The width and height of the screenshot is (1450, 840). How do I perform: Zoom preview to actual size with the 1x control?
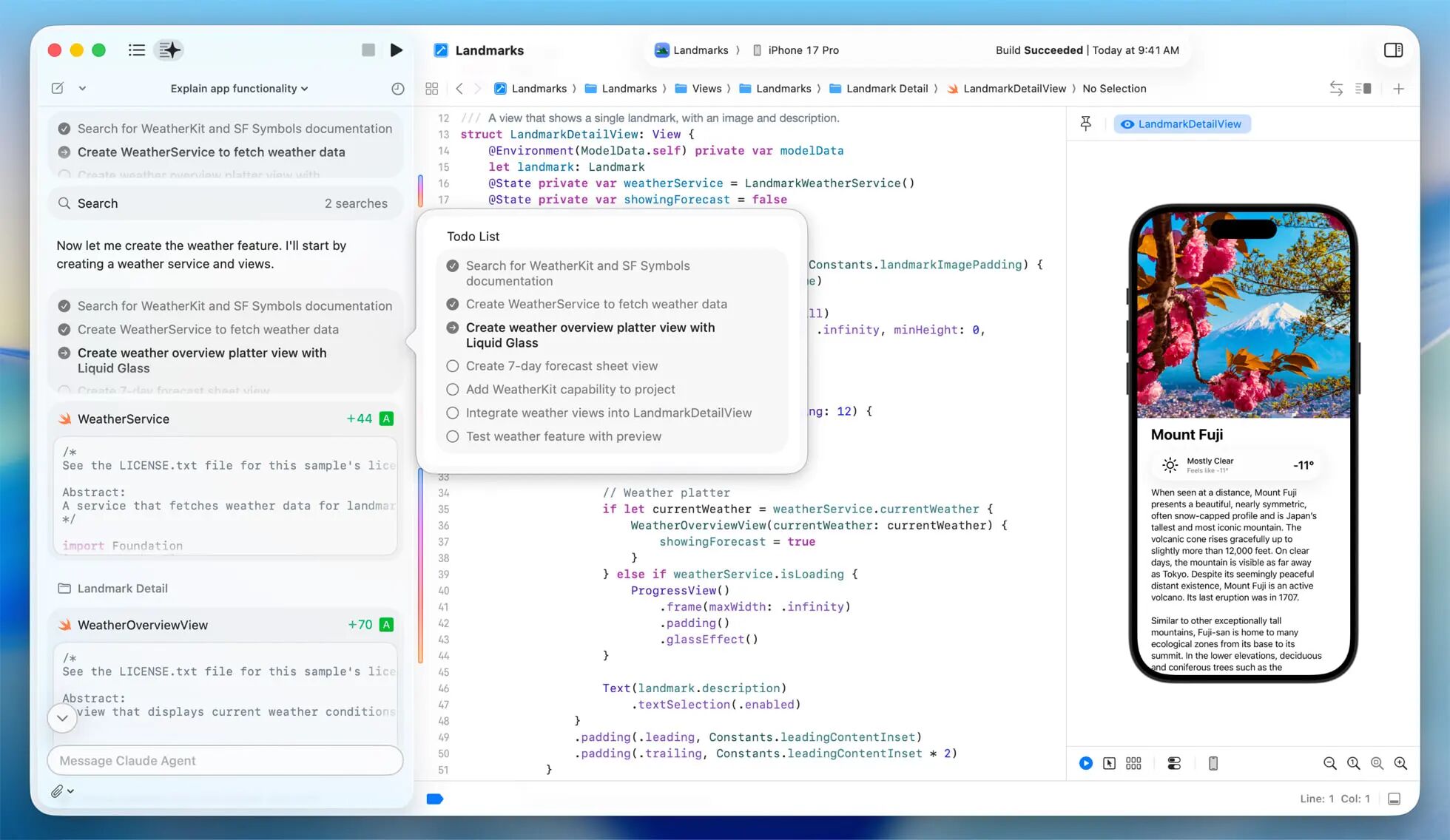(x=1353, y=762)
